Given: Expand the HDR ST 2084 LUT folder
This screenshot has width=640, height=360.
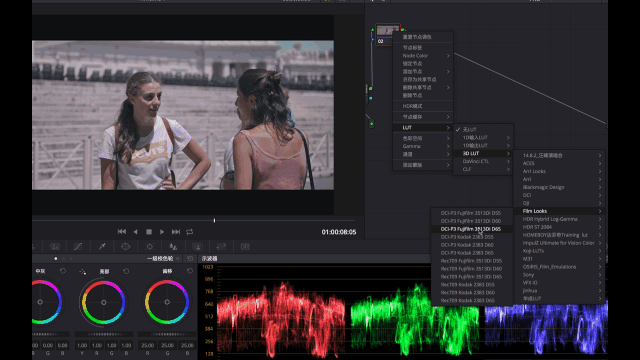Looking at the screenshot, I should 559,227.
